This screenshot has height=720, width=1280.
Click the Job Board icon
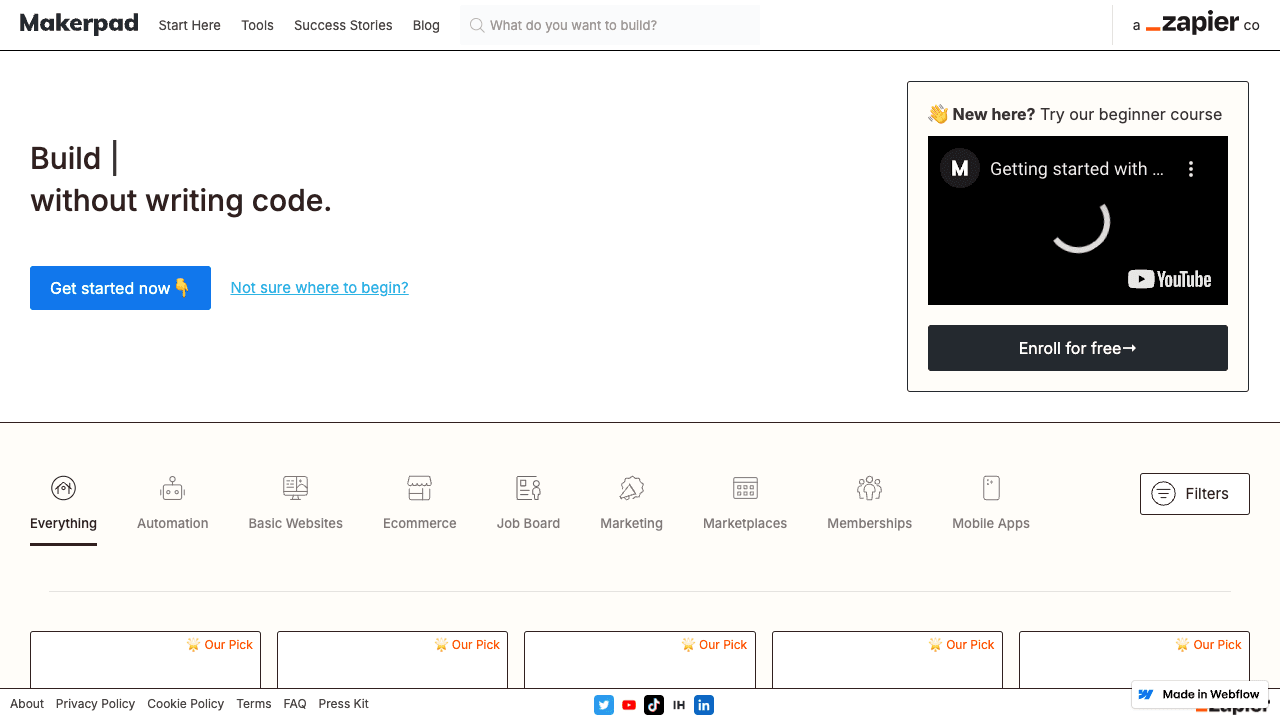pyautogui.click(x=529, y=488)
